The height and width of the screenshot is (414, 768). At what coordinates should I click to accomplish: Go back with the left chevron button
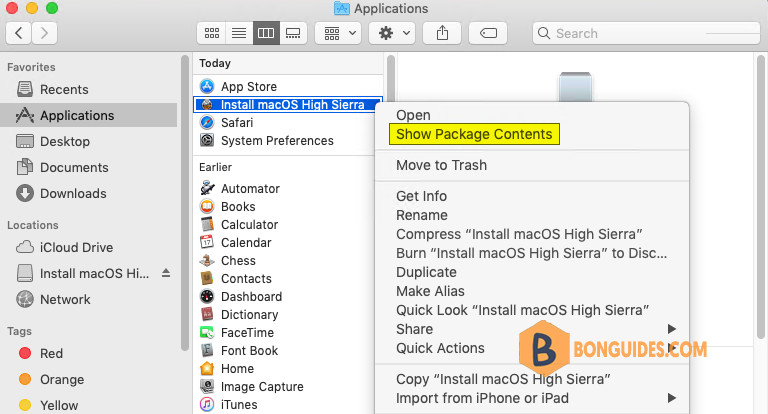point(19,33)
